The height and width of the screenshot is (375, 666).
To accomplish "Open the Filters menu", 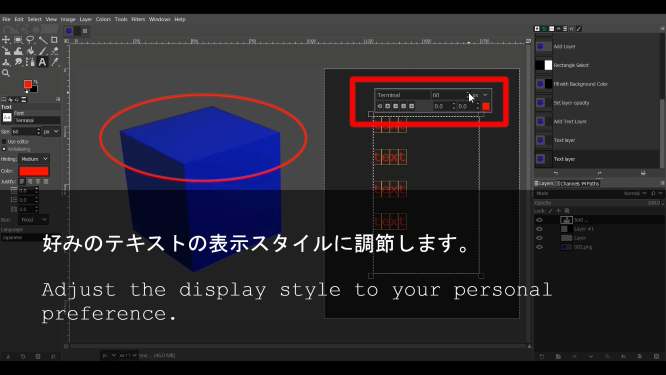I will (138, 19).
